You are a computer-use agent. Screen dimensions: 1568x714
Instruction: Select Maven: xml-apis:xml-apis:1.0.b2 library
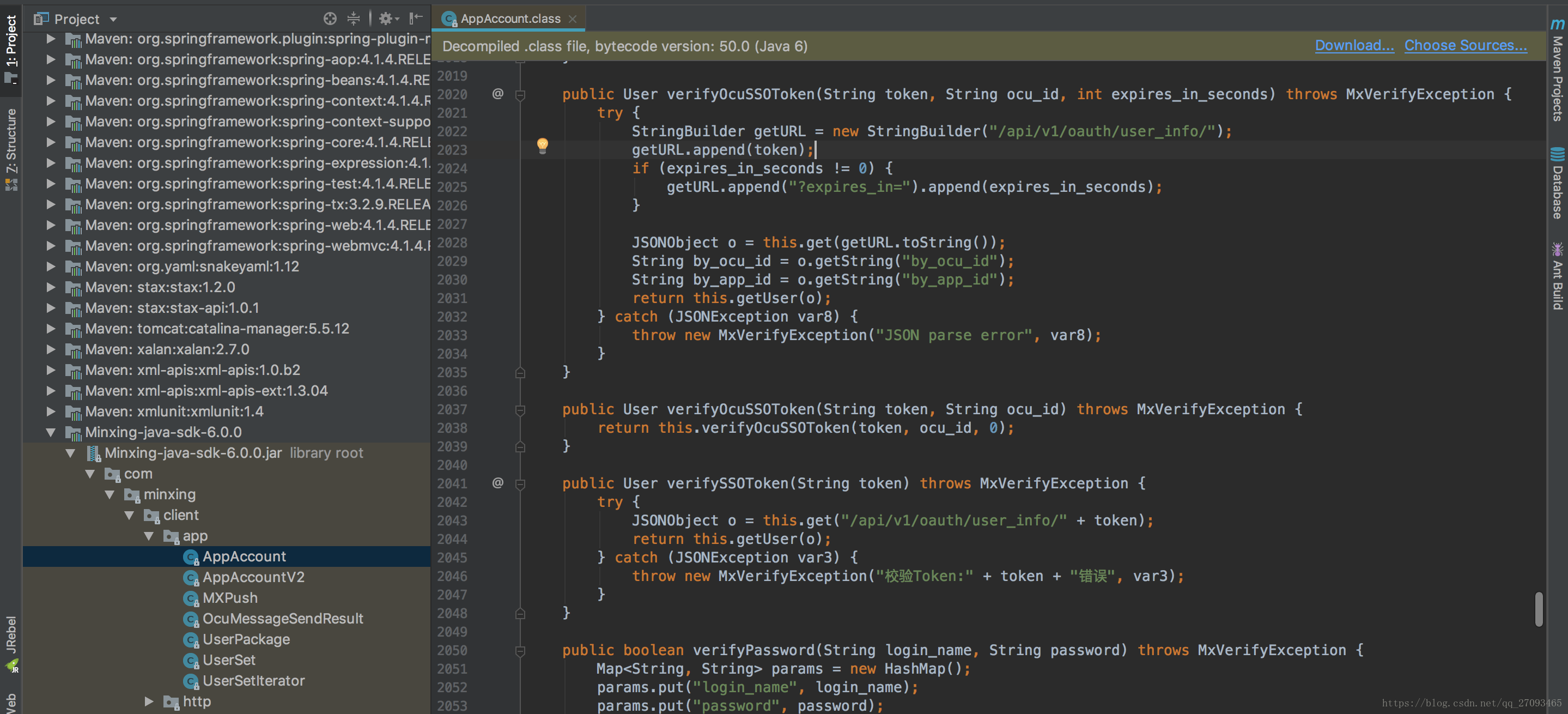click(x=192, y=370)
